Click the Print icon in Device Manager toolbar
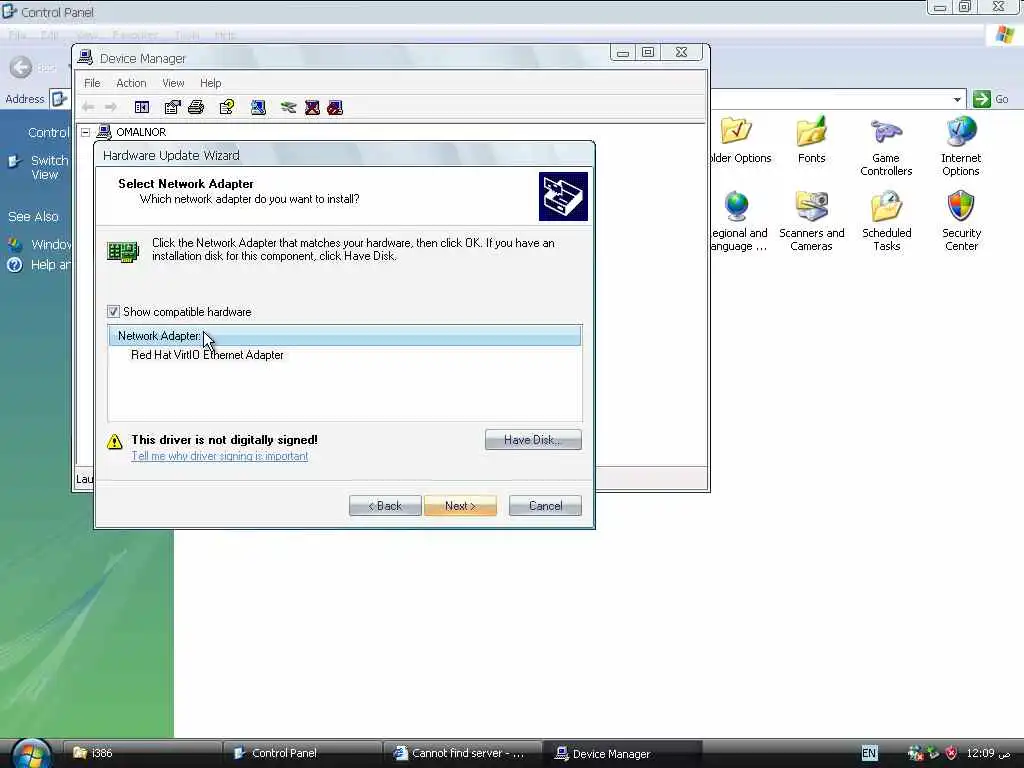 (x=196, y=107)
